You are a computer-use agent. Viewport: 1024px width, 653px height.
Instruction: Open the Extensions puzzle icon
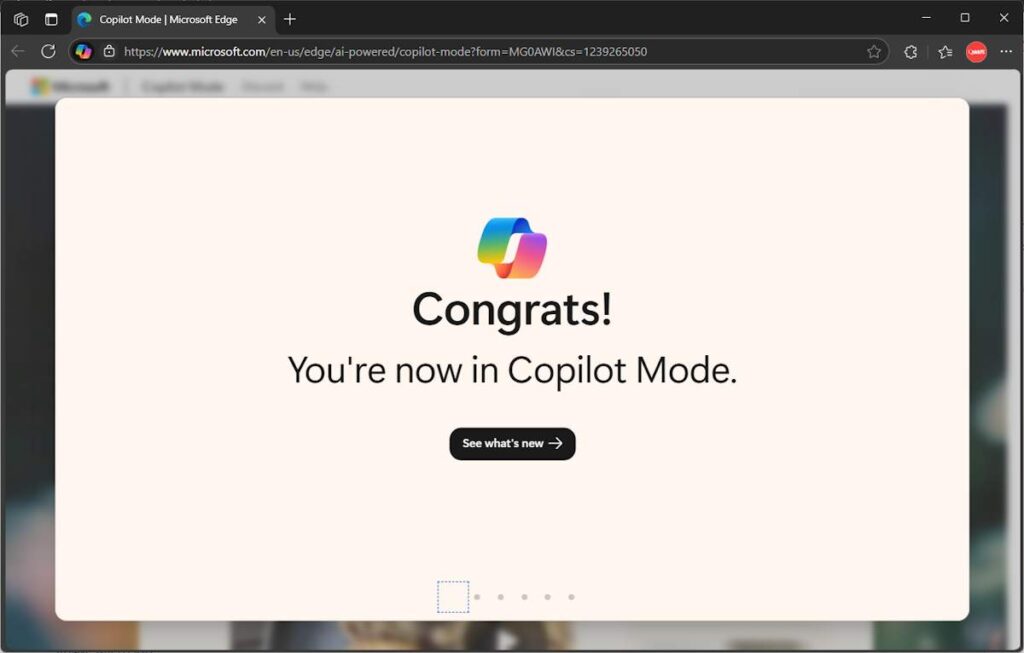coord(910,51)
